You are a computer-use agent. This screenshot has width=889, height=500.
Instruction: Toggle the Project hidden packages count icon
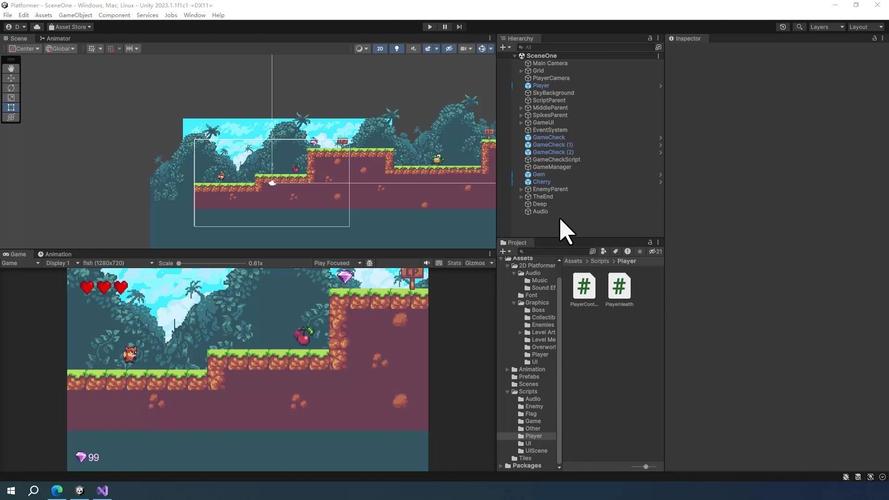coord(655,251)
